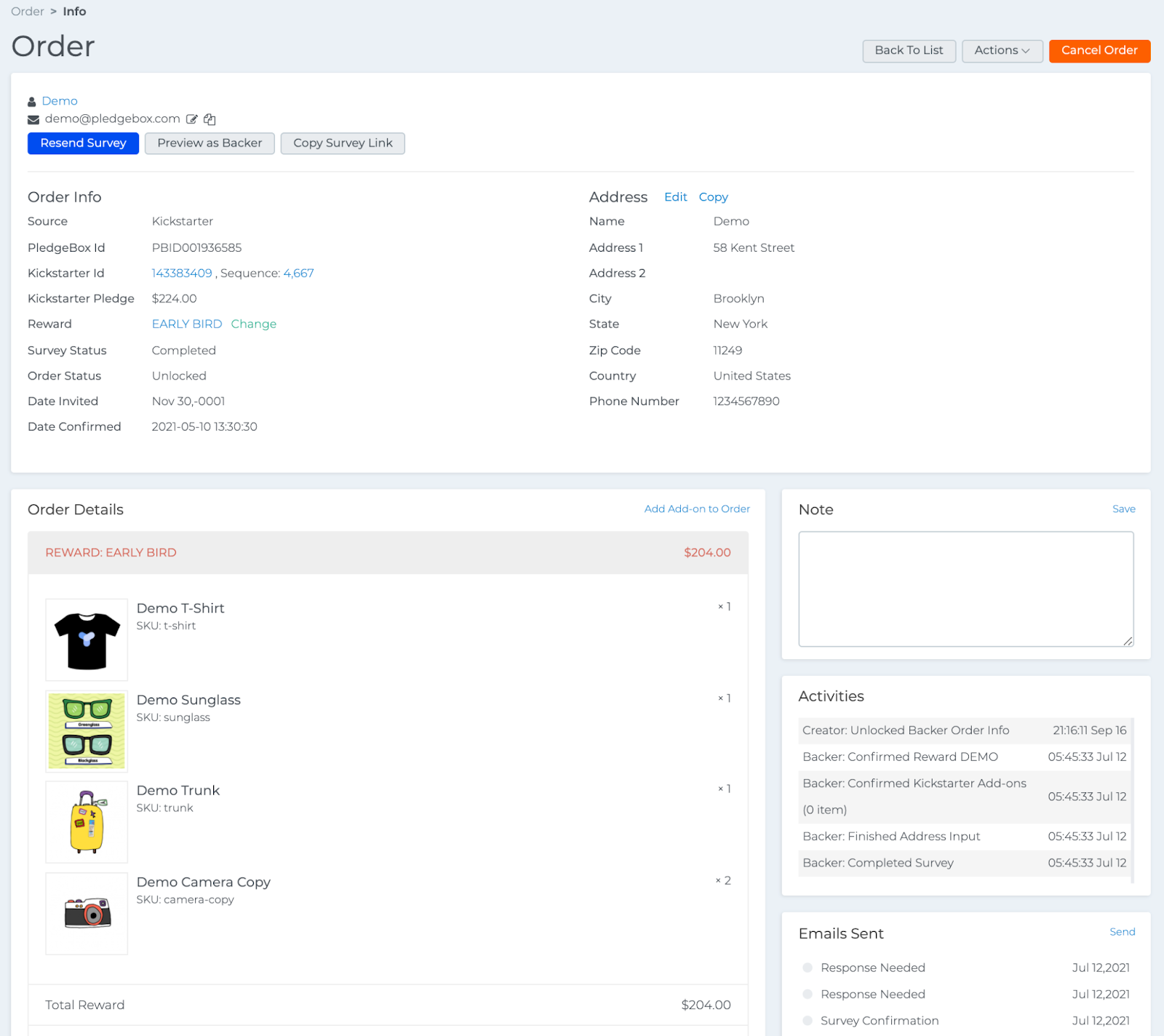Click the user icon beside Demo
This screenshot has width=1164, height=1036.
click(32, 102)
